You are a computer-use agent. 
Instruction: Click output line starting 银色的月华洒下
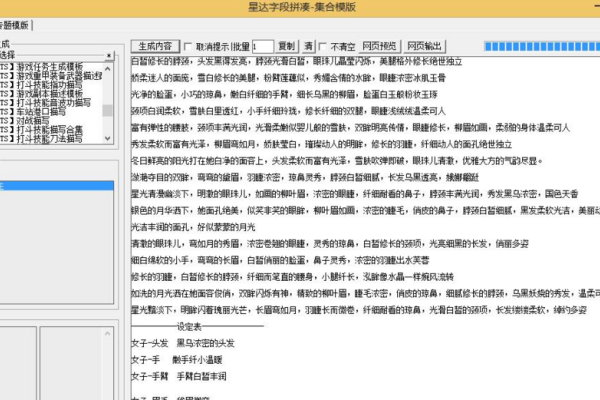coord(365,211)
